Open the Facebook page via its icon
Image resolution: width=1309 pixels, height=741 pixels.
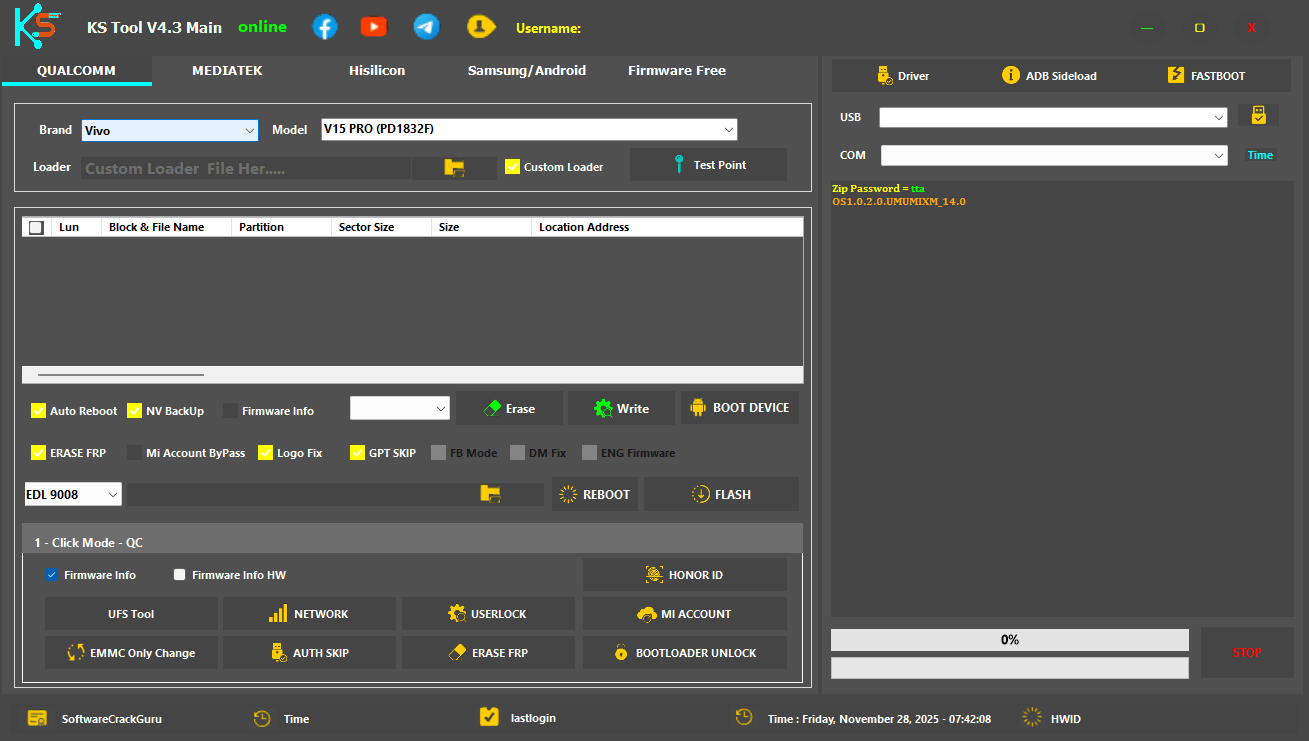pyautogui.click(x=324, y=26)
